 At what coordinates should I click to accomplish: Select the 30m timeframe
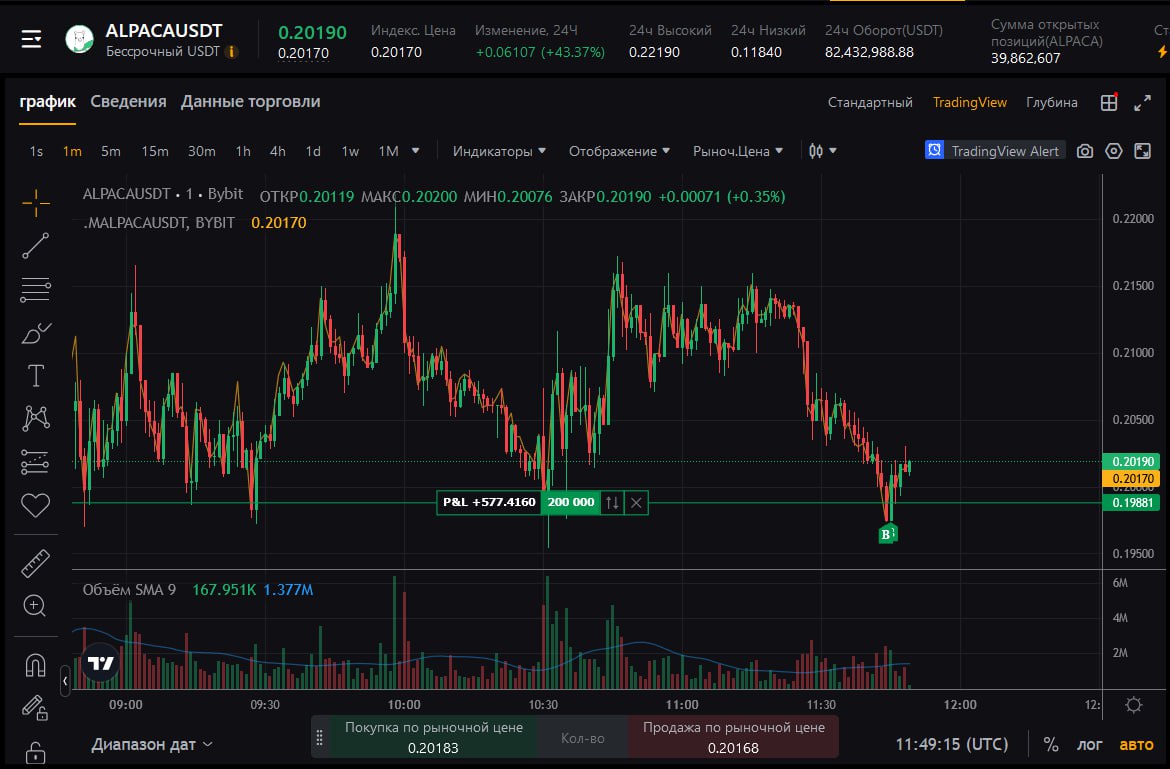201,151
